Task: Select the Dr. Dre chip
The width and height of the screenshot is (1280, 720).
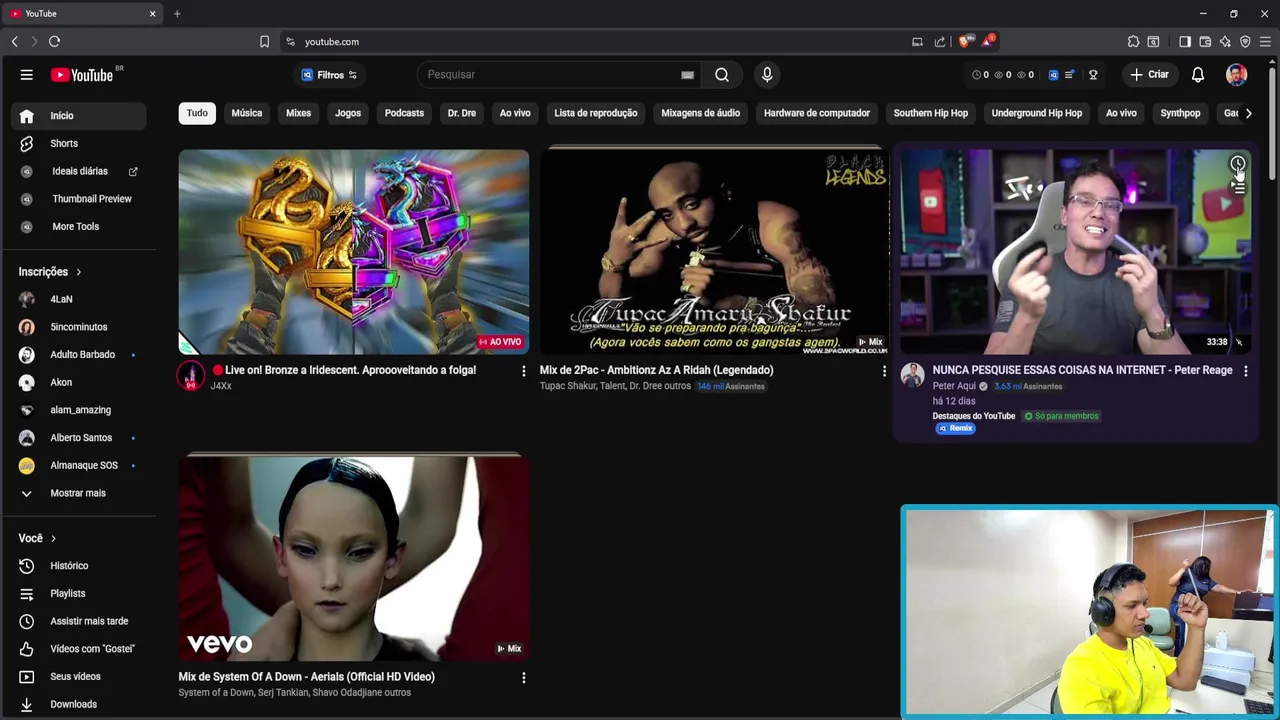Action: click(461, 113)
